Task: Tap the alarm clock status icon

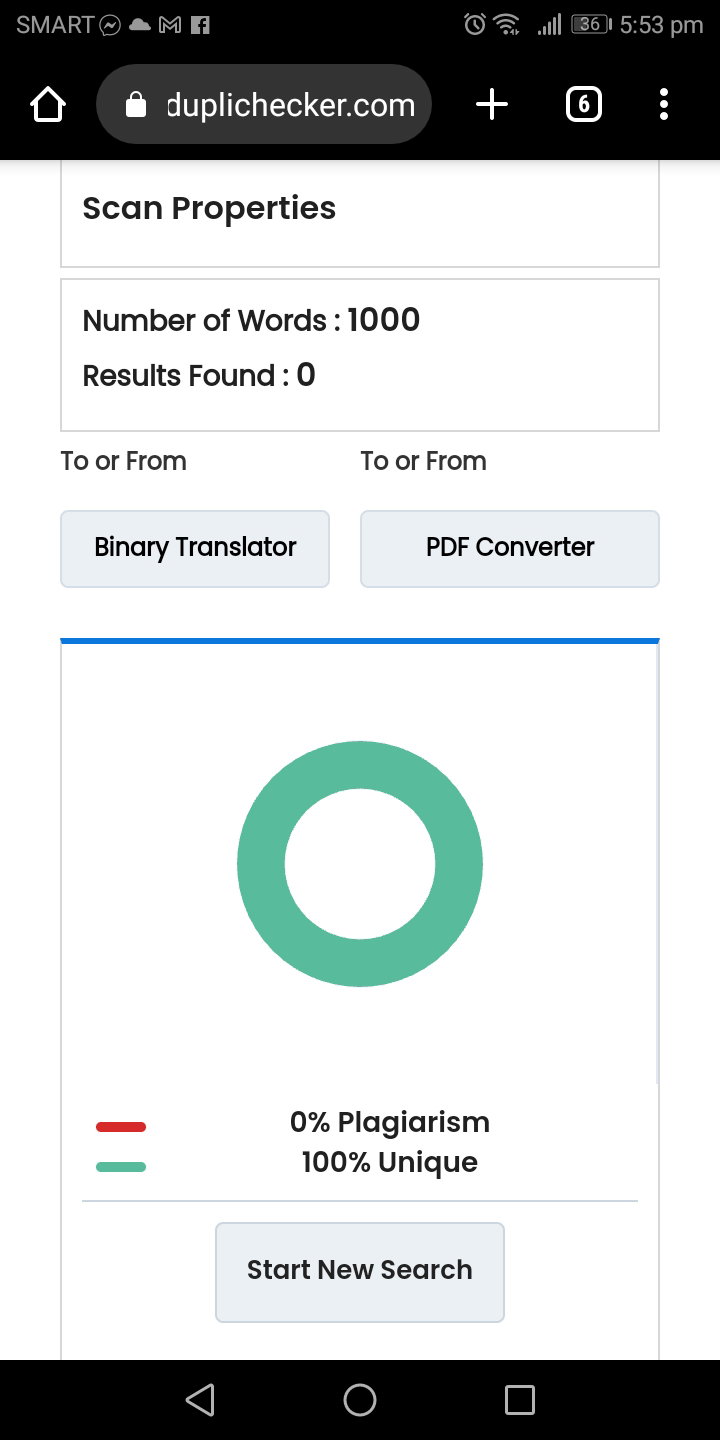Action: coord(475,24)
